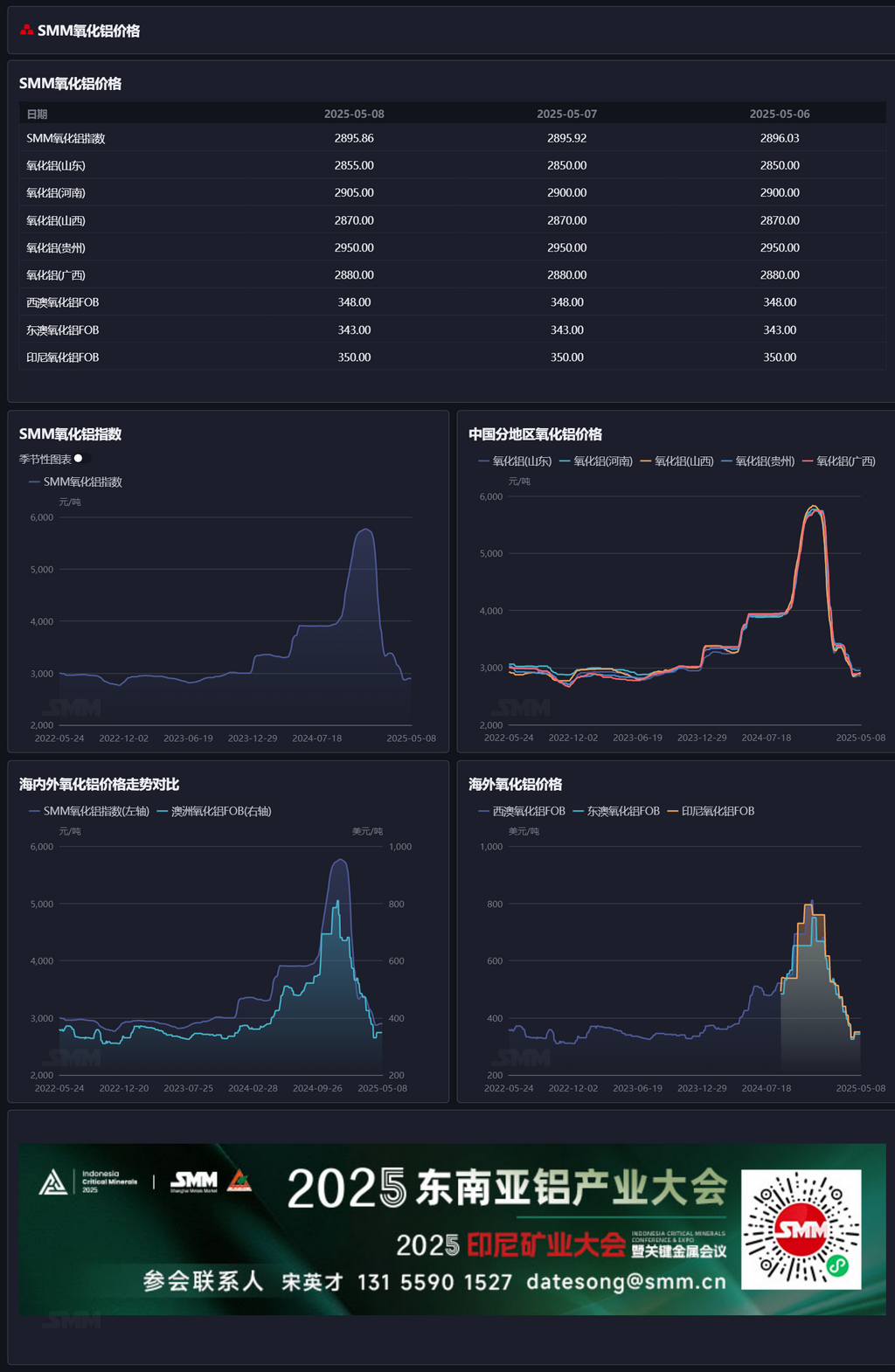Select the 2025-05-06 table column header
The width and height of the screenshot is (895, 1372).
click(x=780, y=114)
